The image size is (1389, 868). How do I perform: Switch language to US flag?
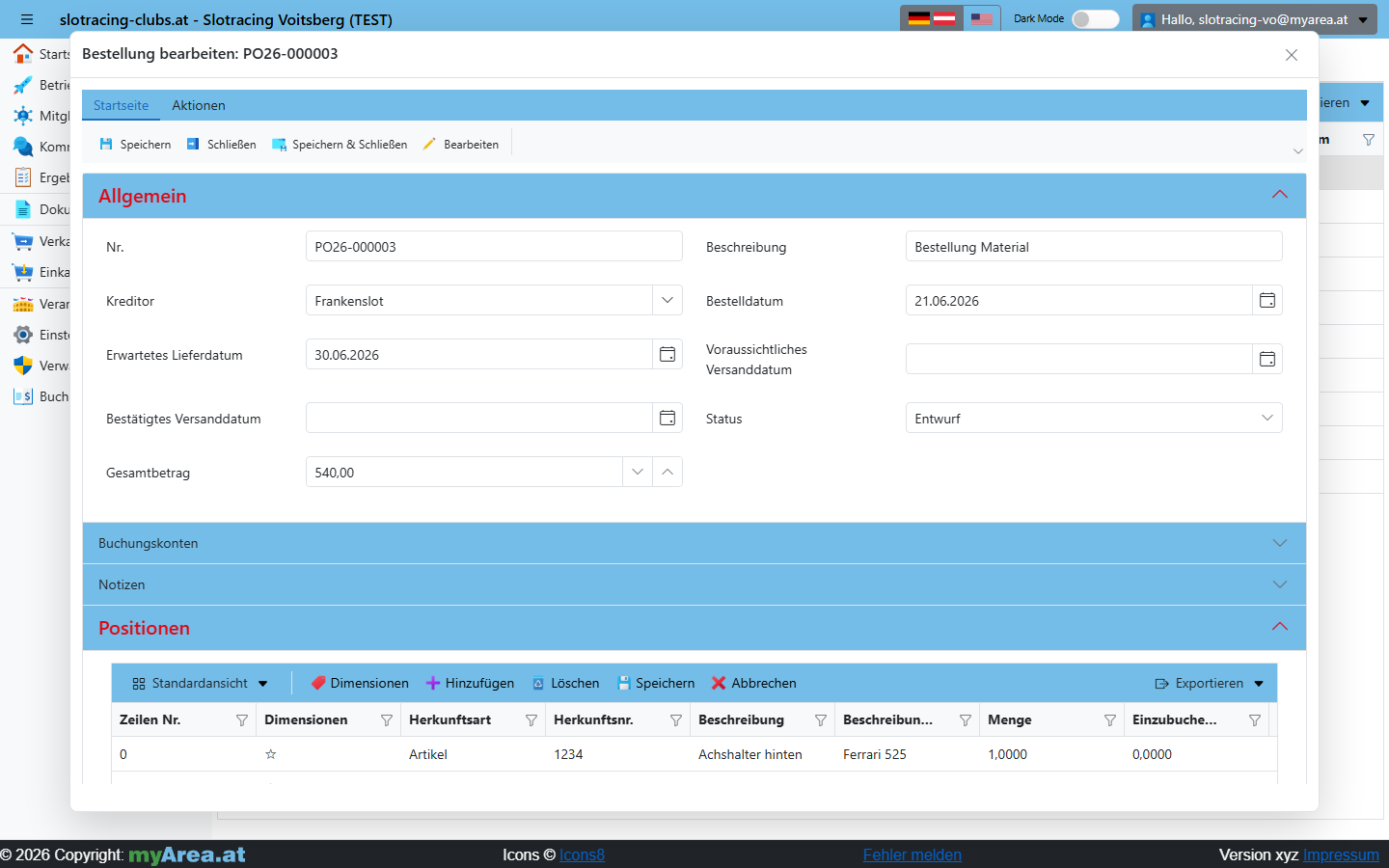[x=982, y=18]
